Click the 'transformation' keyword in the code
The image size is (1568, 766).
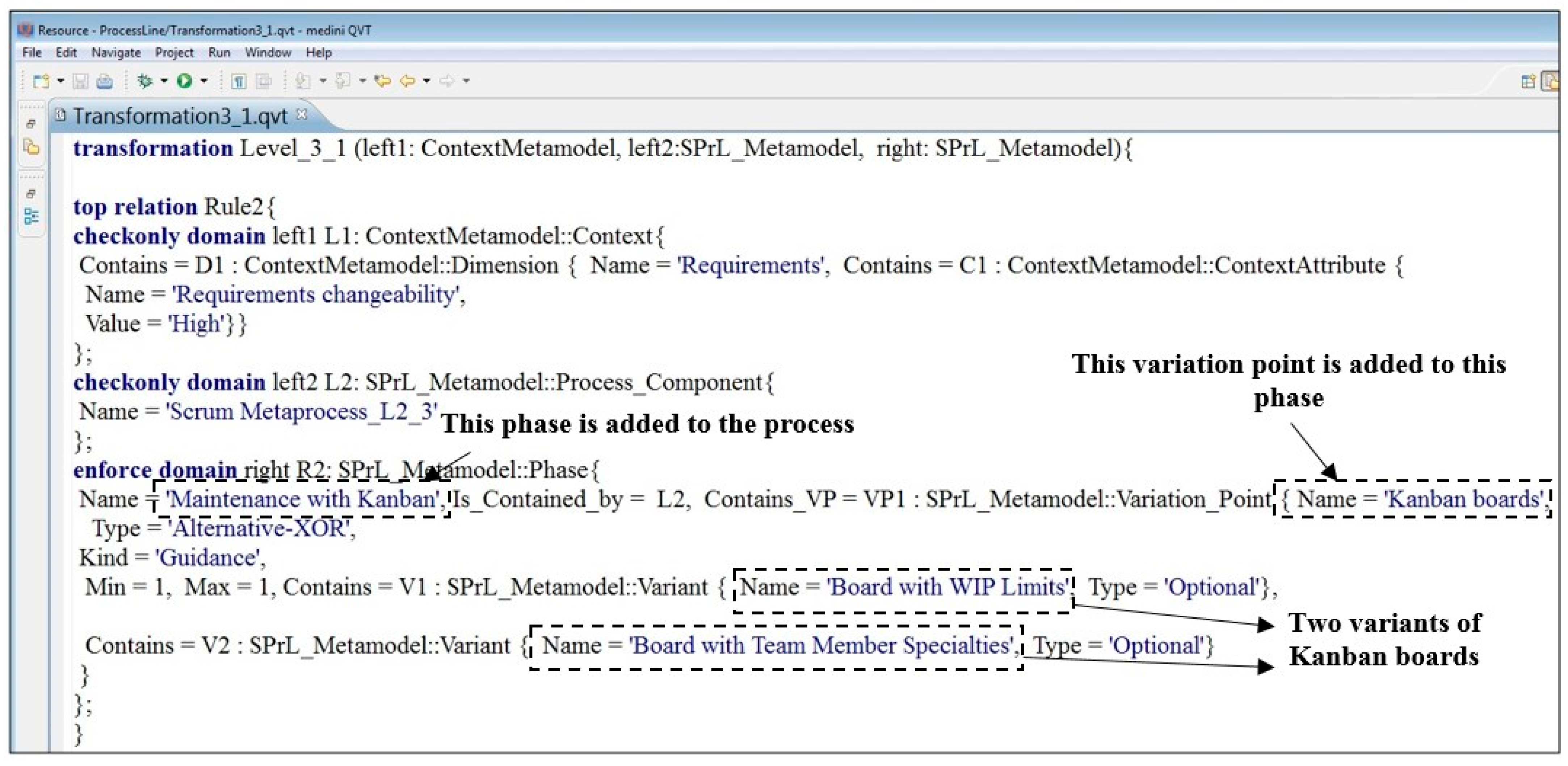coord(153,148)
